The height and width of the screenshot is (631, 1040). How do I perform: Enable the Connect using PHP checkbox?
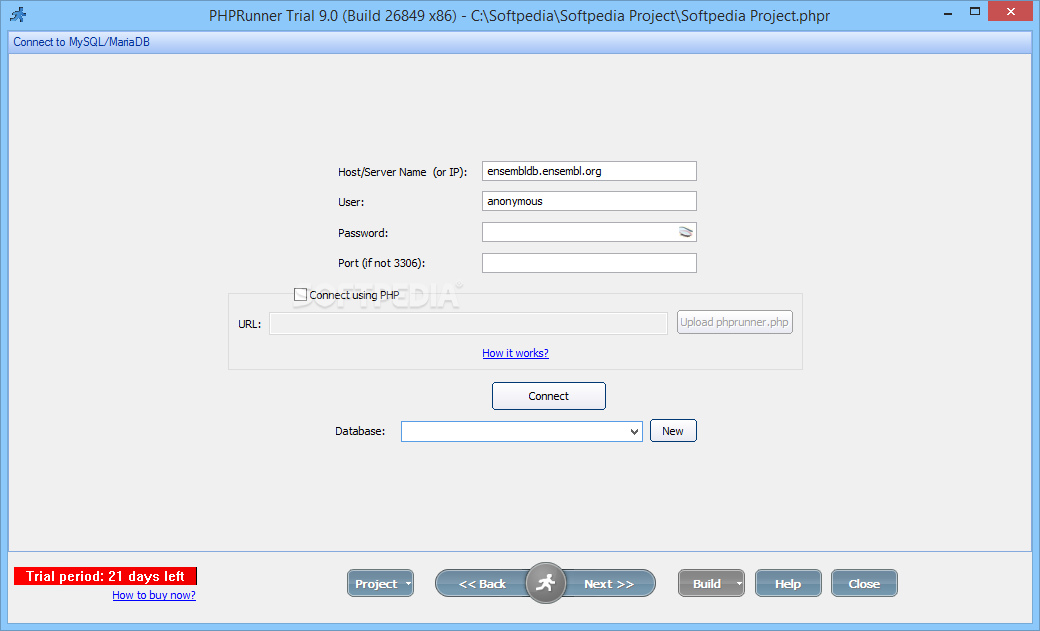(300, 295)
